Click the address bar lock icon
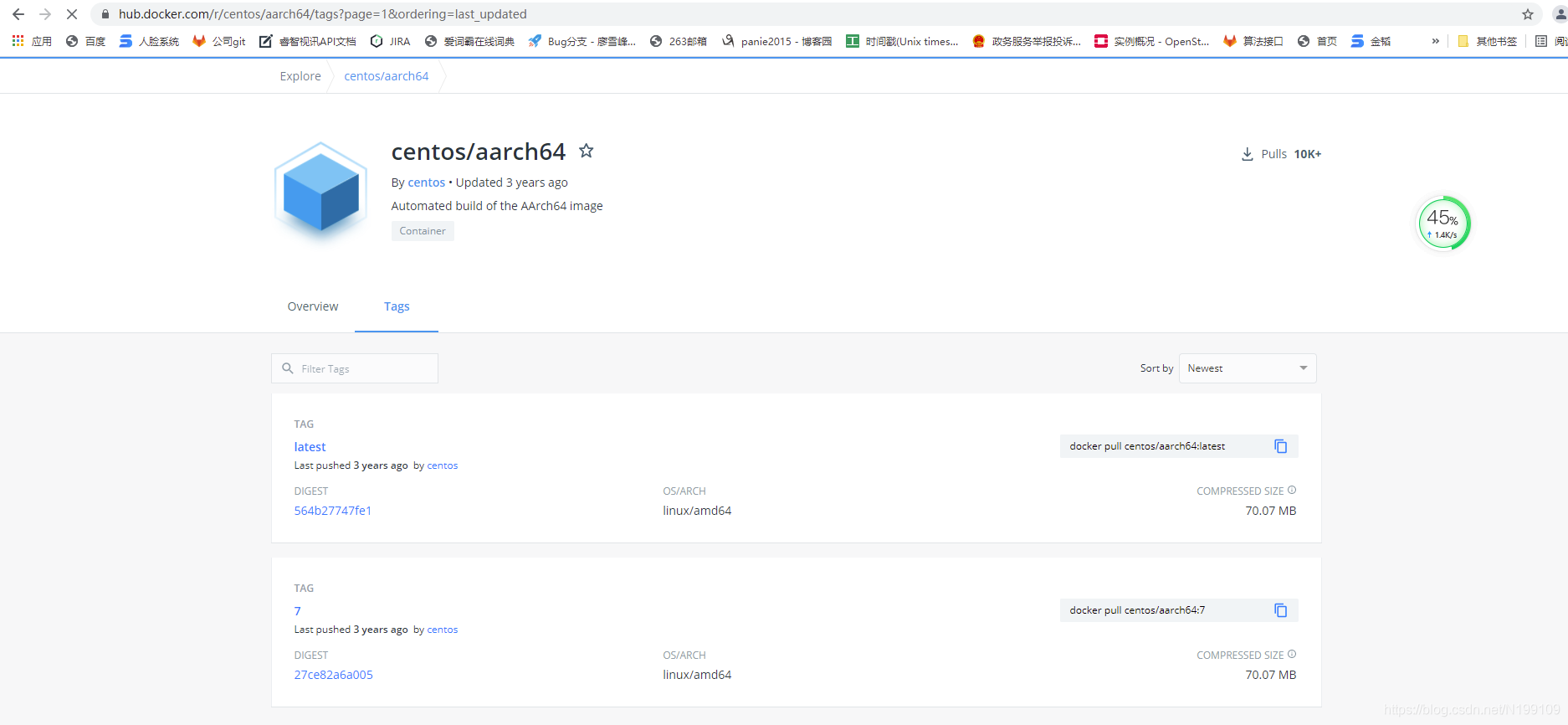1568x725 pixels. (x=105, y=14)
